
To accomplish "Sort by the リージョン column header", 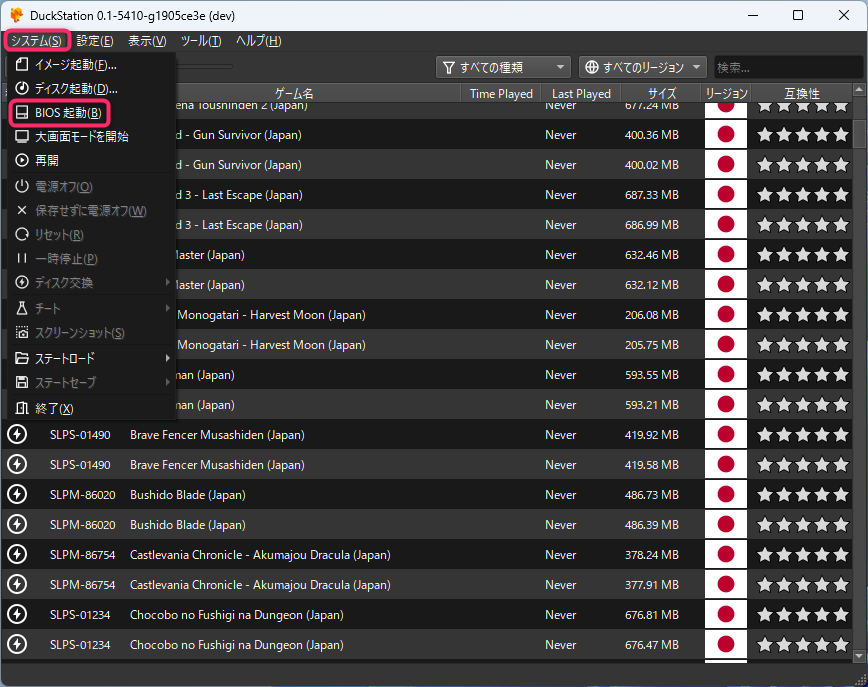I will (726, 94).
